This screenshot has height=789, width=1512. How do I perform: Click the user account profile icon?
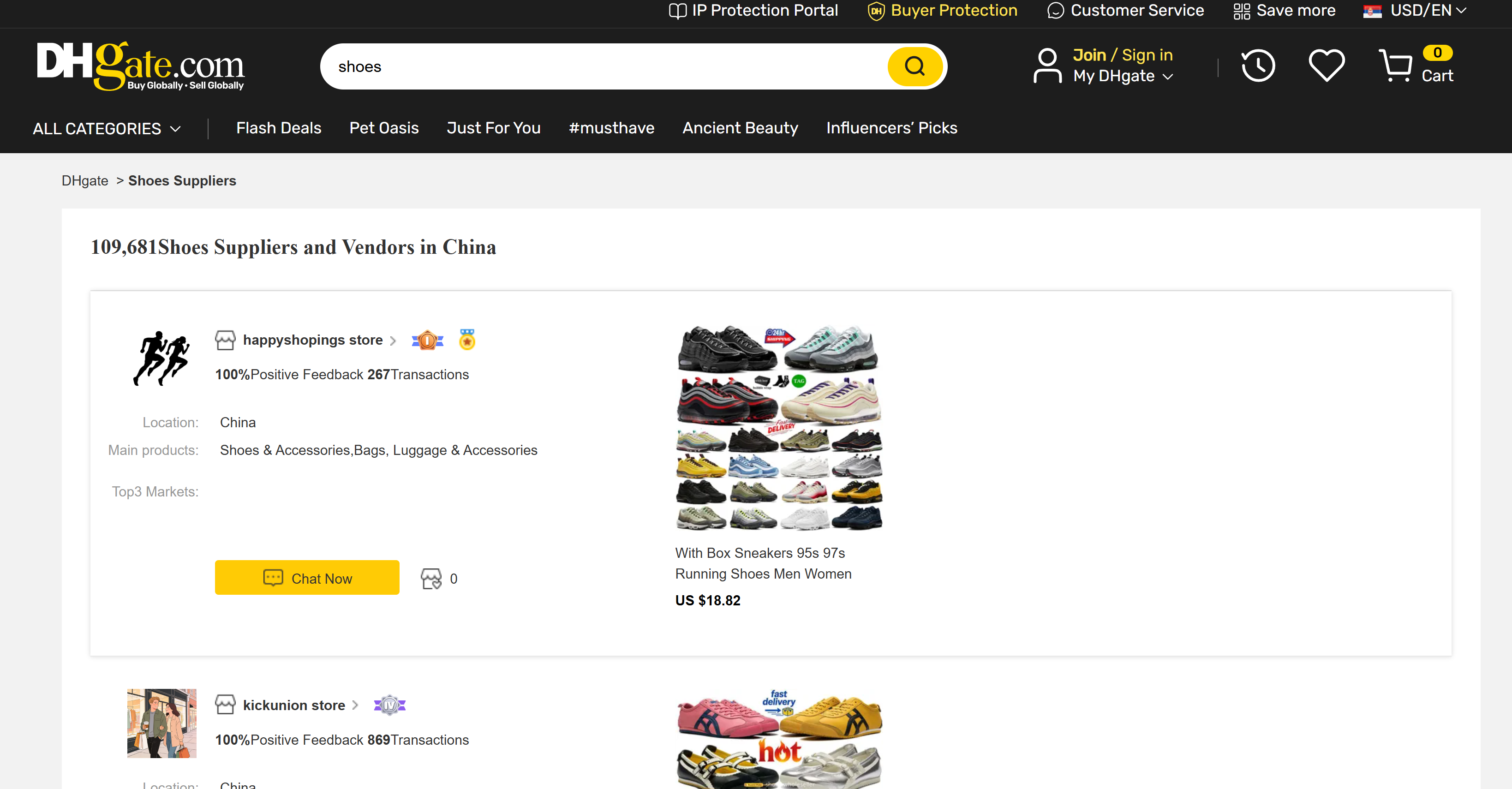[x=1047, y=65]
